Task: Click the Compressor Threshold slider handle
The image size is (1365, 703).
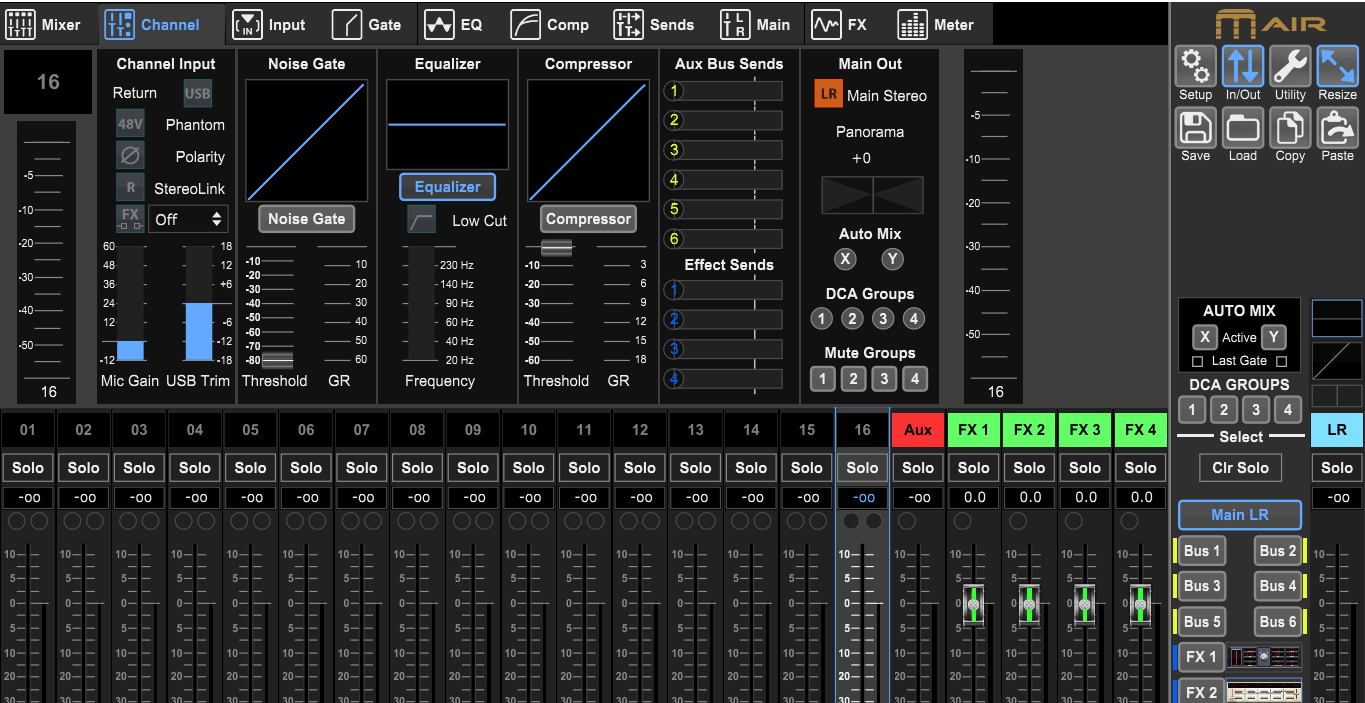Action: point(556,248)
